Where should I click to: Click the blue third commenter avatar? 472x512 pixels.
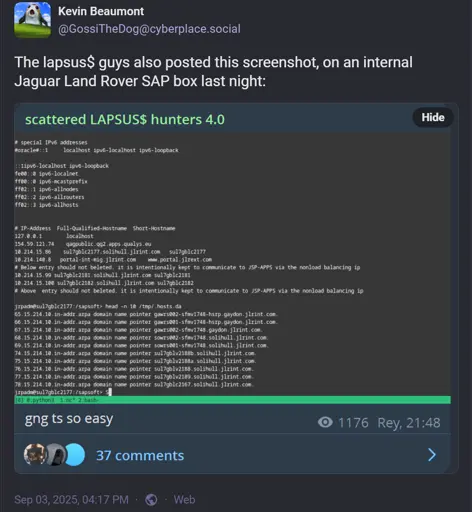point(75,455)
